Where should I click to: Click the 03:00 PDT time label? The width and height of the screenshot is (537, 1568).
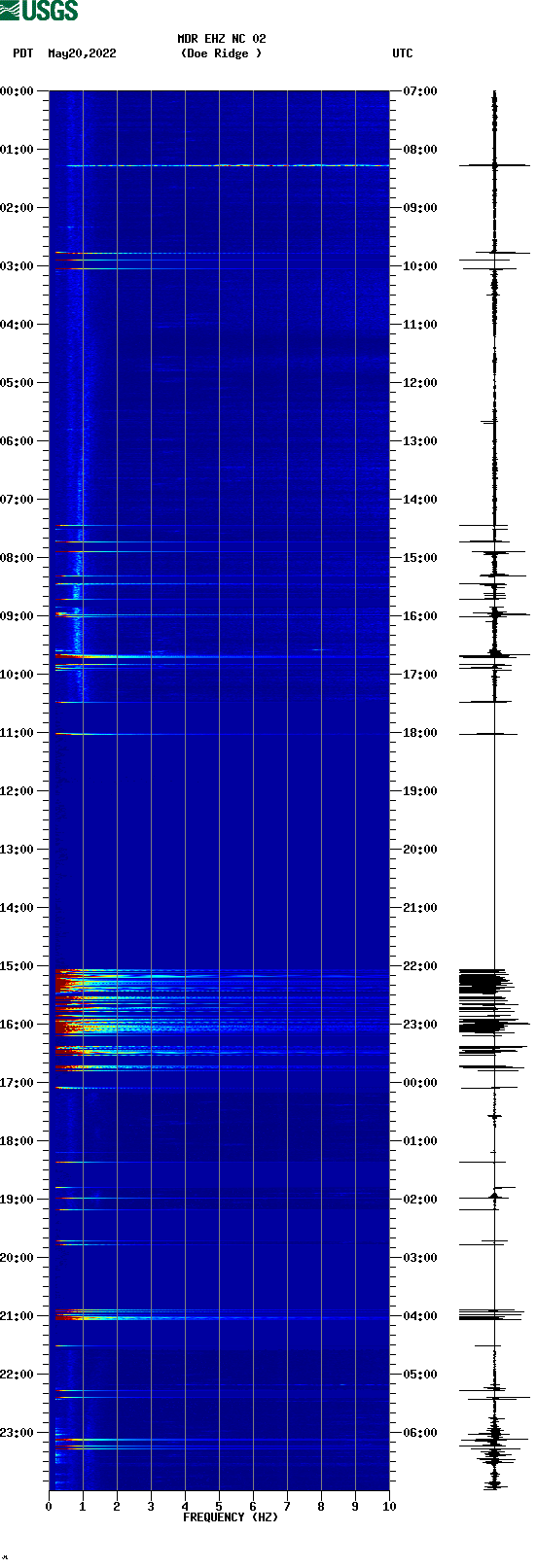(x=18, y=266)
